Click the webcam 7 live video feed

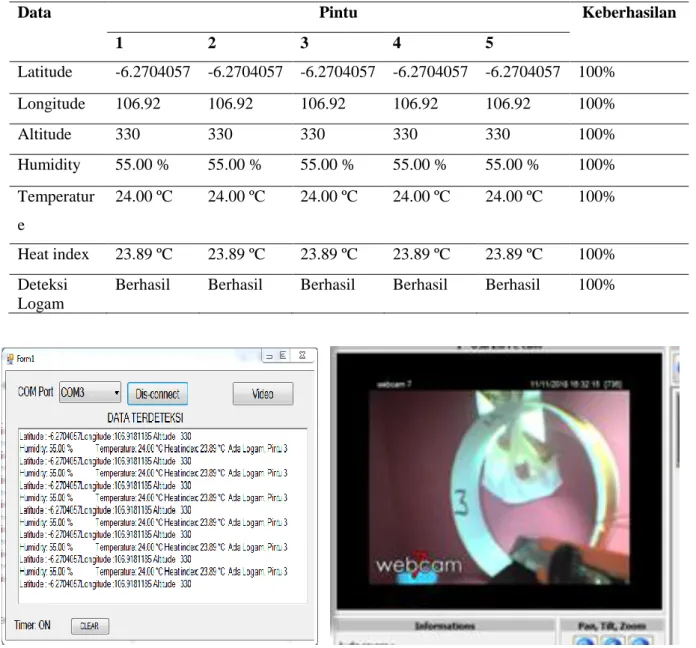coord(500,486)
